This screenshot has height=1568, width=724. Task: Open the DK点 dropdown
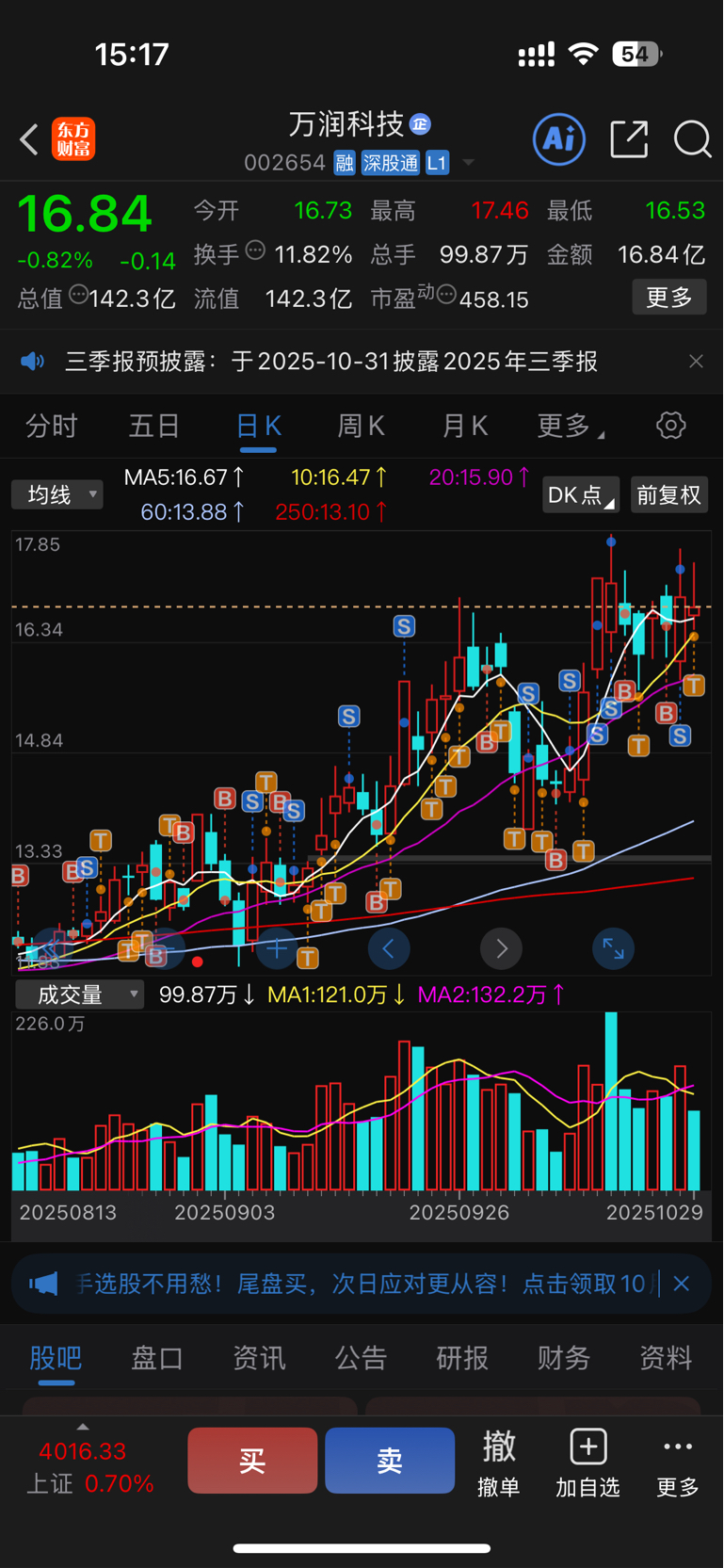[581, 494]
